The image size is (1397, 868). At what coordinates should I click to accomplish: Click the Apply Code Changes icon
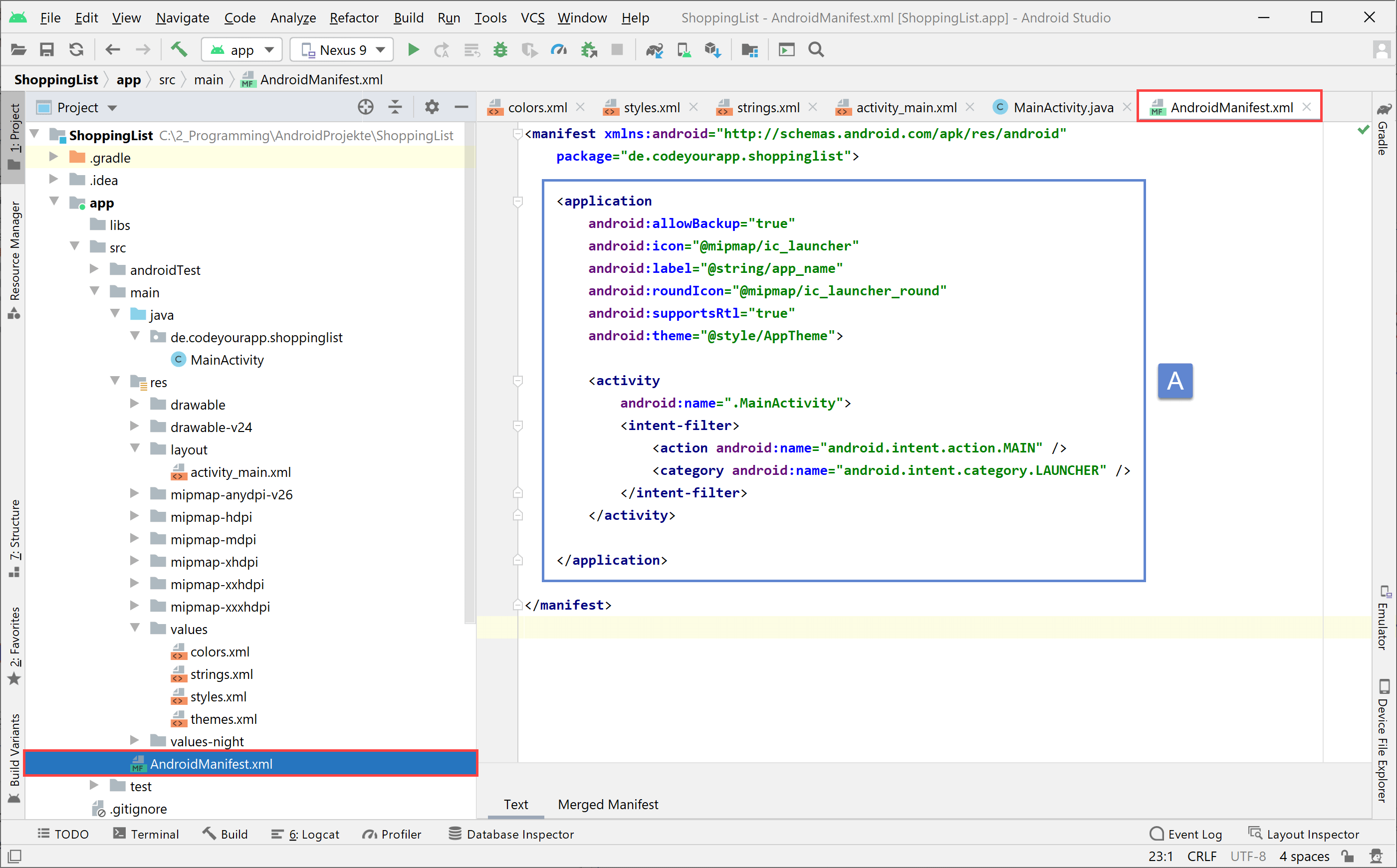pos(471,50)
